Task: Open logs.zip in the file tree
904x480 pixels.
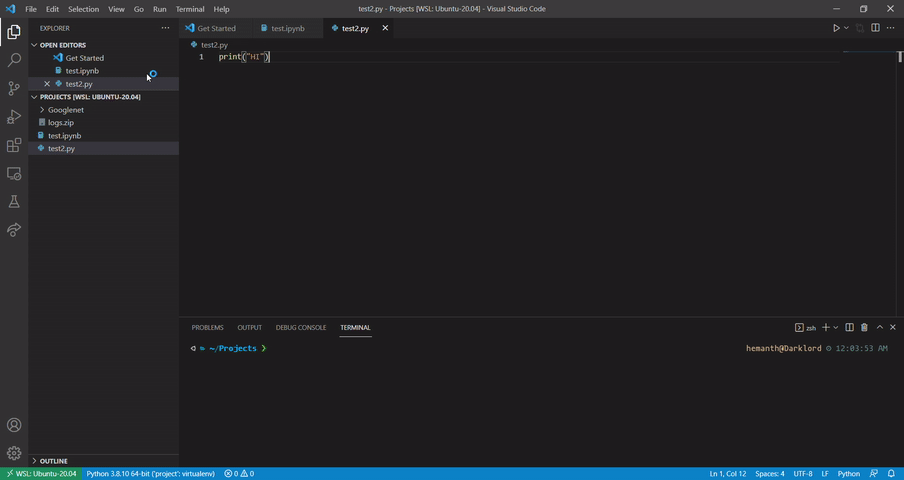Action: (x=61, y=123)
